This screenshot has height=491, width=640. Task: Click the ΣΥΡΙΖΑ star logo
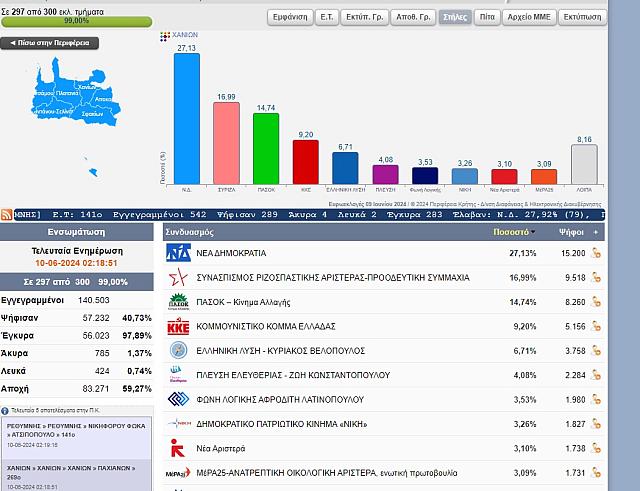pos(178,277)
